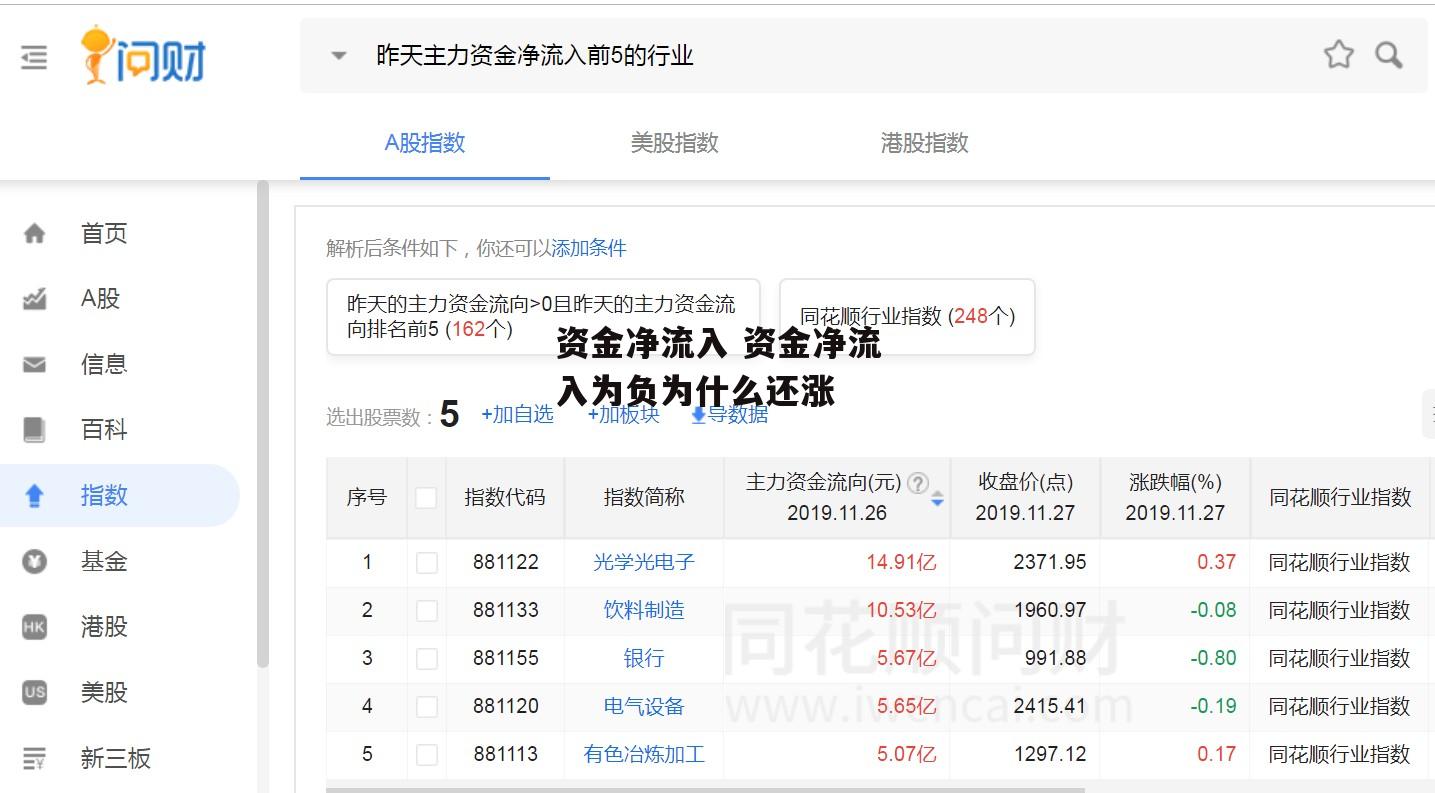Image resolution: width=1435 pixels, height=793 pixels.
Task: Click the sidebar vertical scrollbar
Action: pos(263,423)
